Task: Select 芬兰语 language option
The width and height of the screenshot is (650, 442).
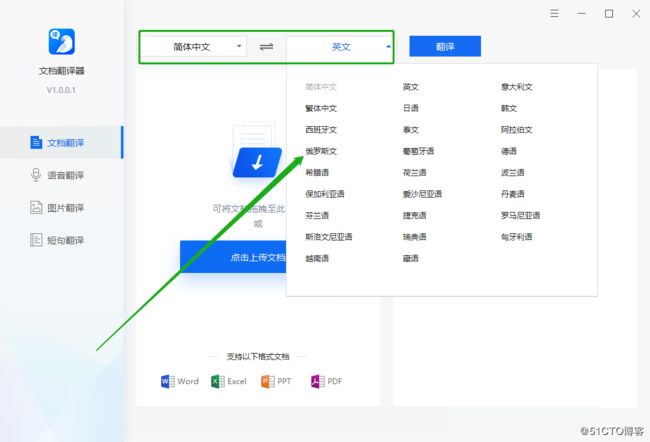Action: click(317, 216)
